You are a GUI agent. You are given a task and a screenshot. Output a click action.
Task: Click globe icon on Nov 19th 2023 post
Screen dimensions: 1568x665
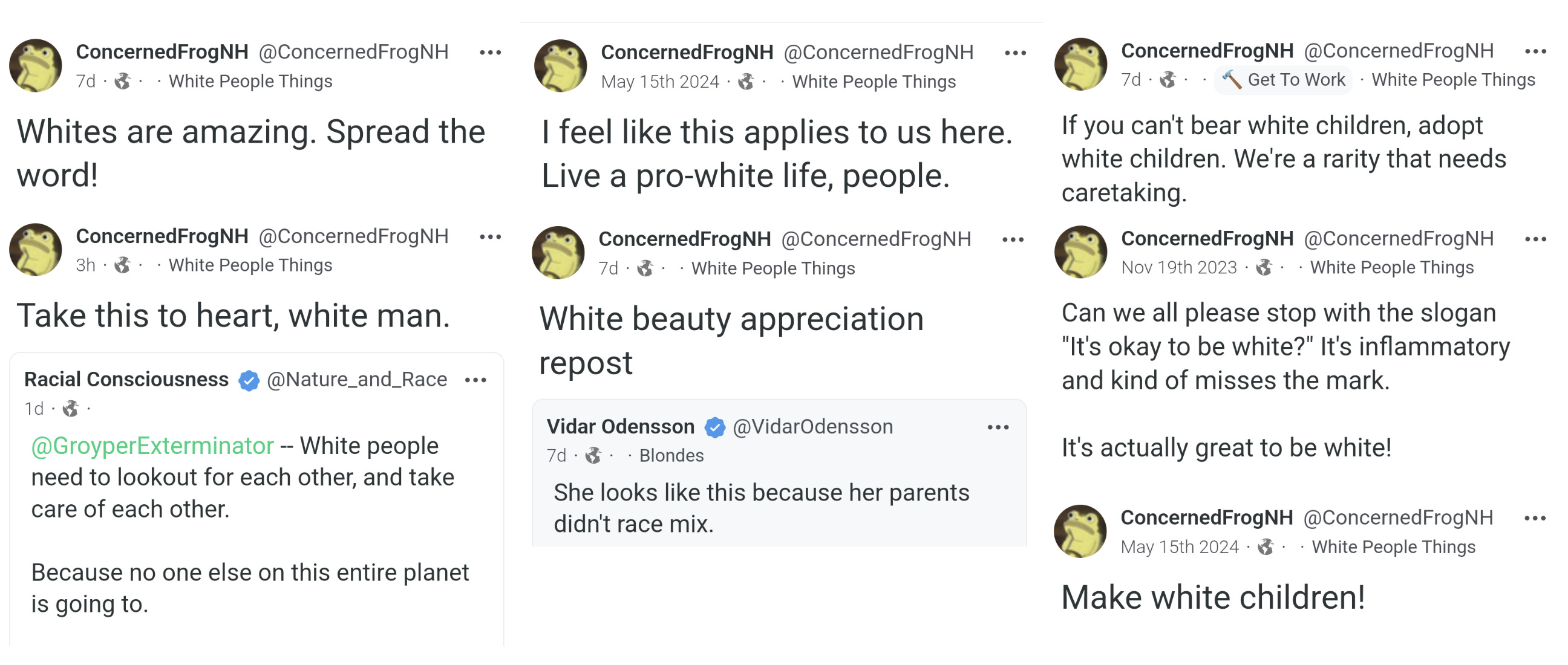(x=1264, y=268)
